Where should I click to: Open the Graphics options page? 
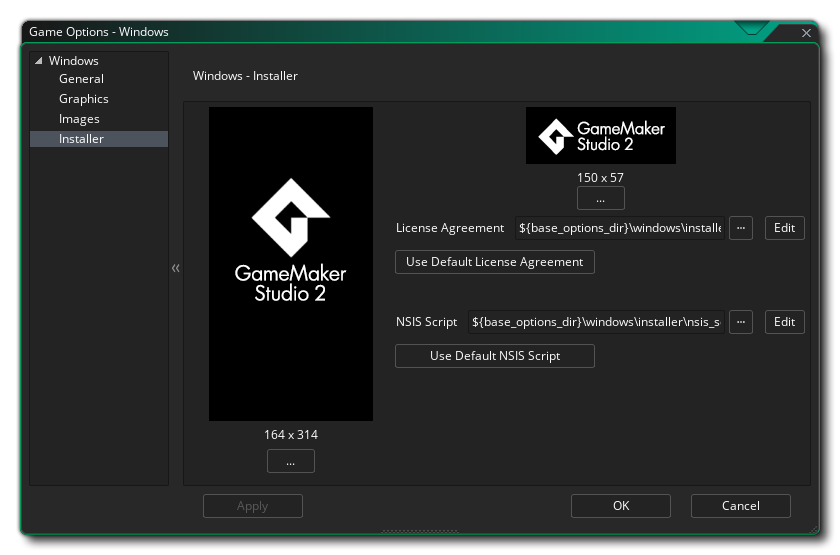(x=84, y=99)
